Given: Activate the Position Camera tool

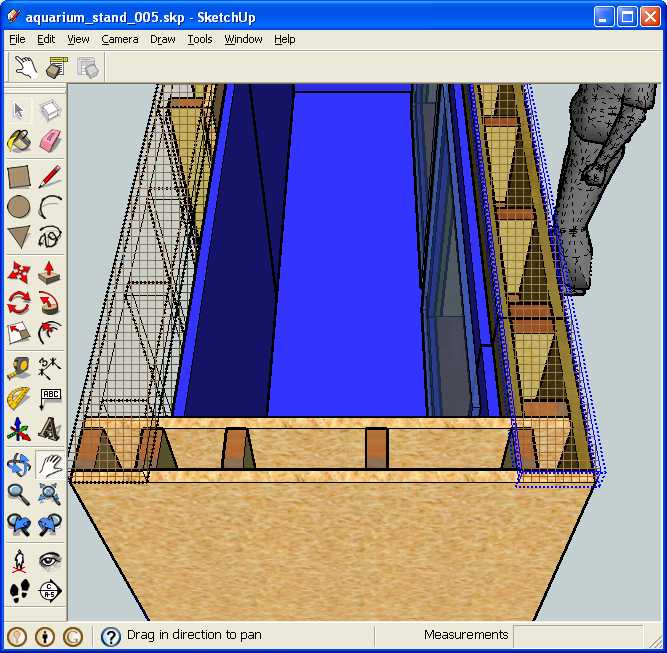Looking at the screenshot, I should [19, 560].
